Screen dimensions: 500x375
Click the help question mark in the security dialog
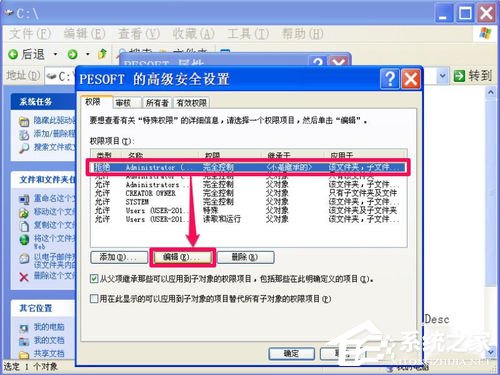(x=390, y=80)
